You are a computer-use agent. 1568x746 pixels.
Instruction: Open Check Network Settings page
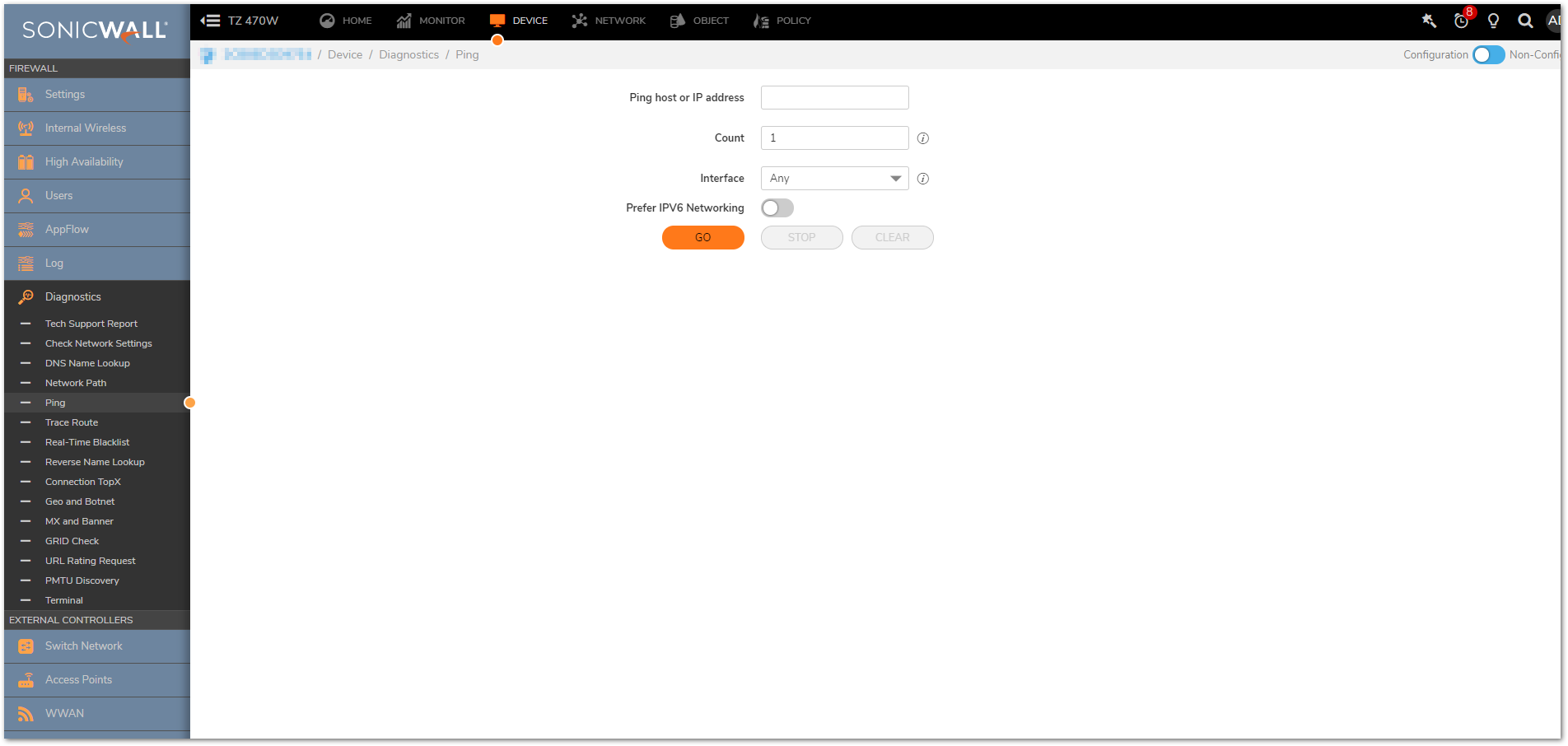pyautogui.click(x=99, y=343)
